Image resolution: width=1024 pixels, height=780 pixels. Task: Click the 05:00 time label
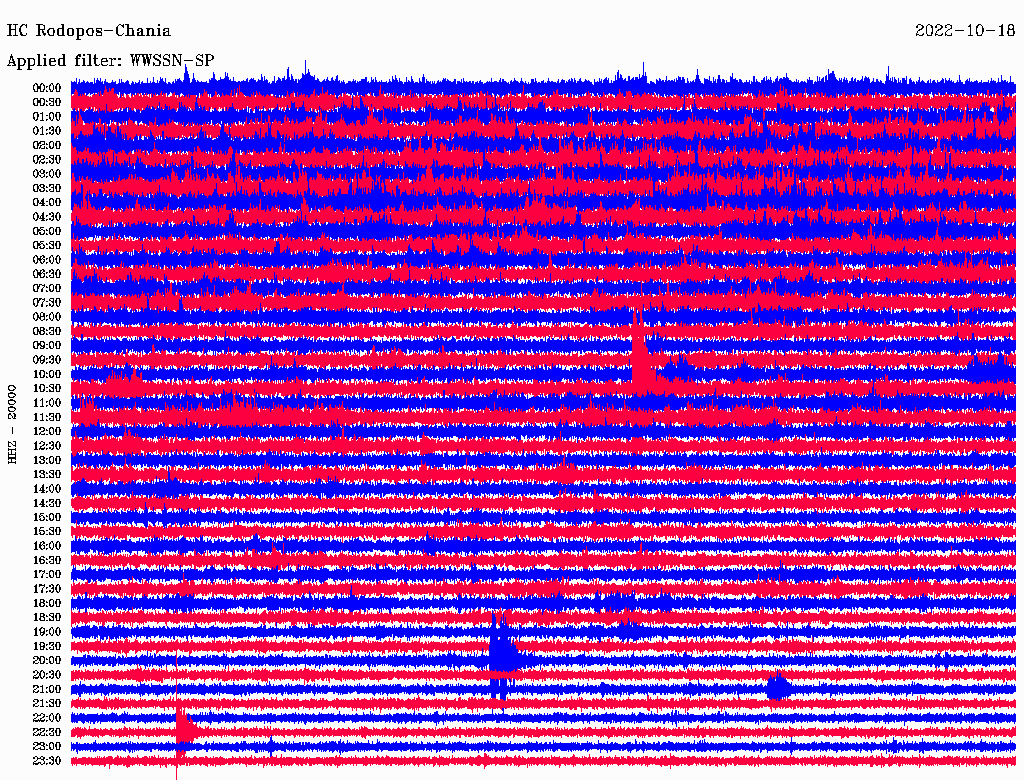point(47,231)
